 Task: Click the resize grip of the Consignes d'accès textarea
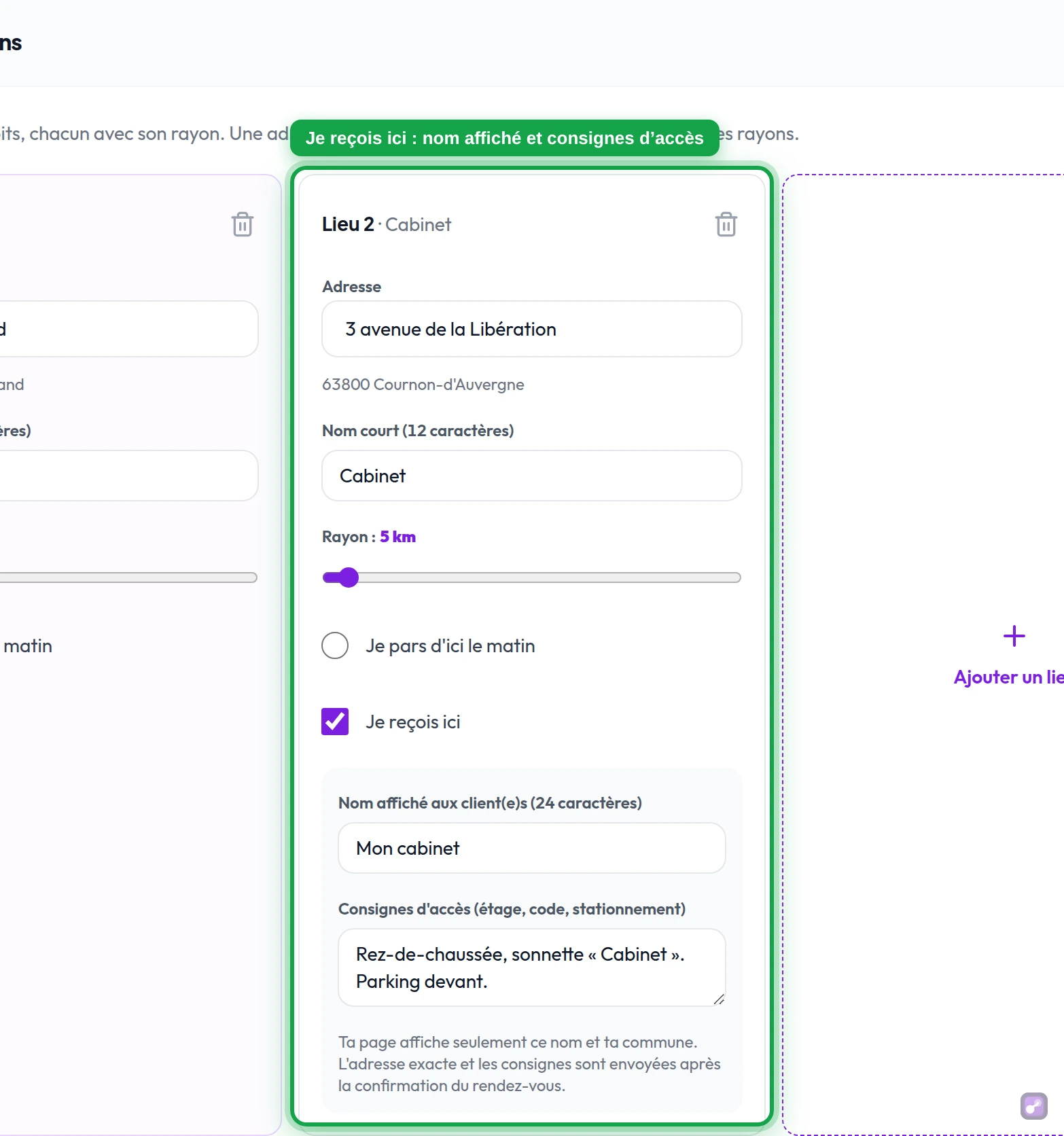[x=719, y=999]
